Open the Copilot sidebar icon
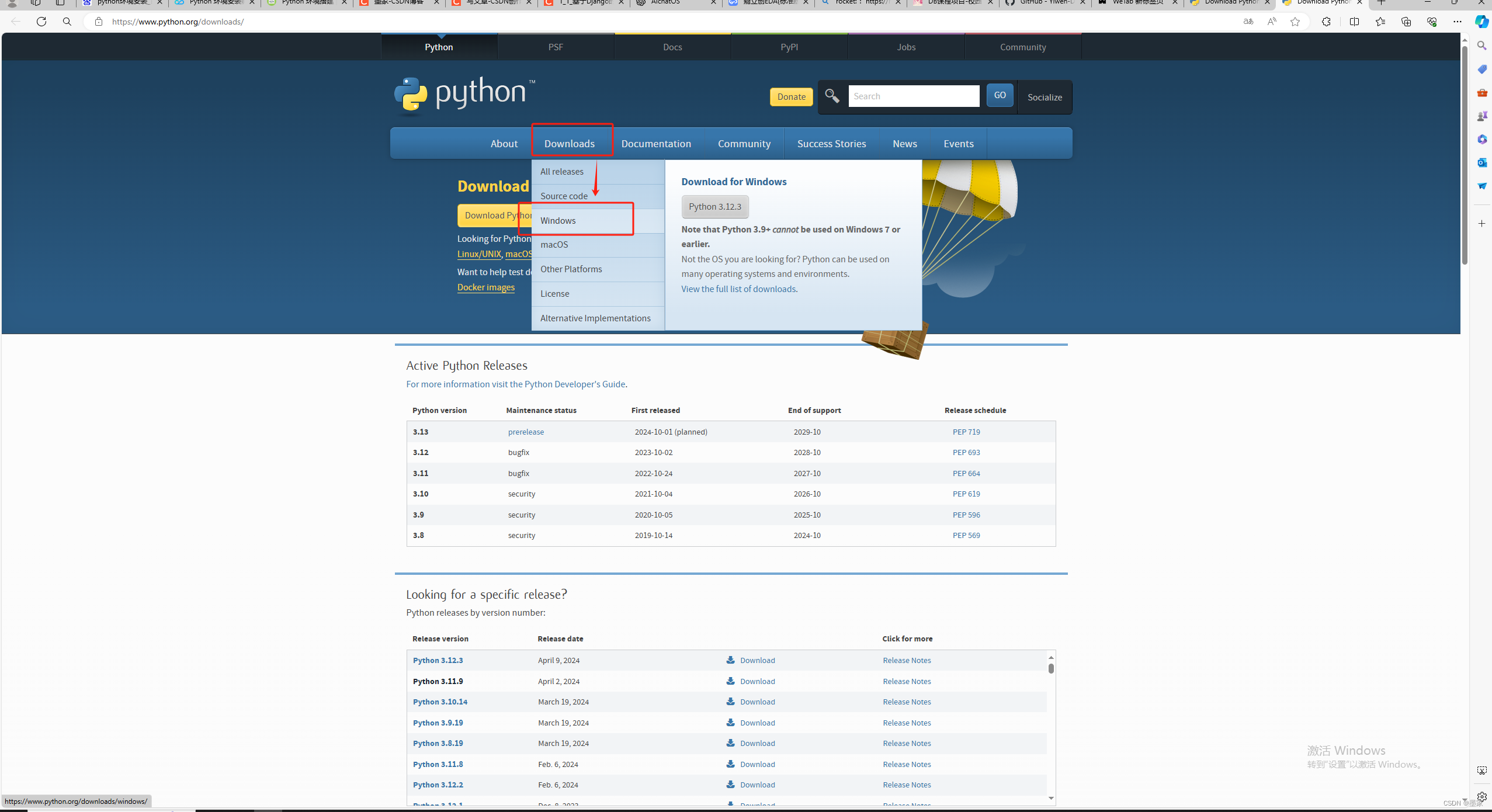Viewport: 1492px width, 812px height. [x=1481, y=22]
